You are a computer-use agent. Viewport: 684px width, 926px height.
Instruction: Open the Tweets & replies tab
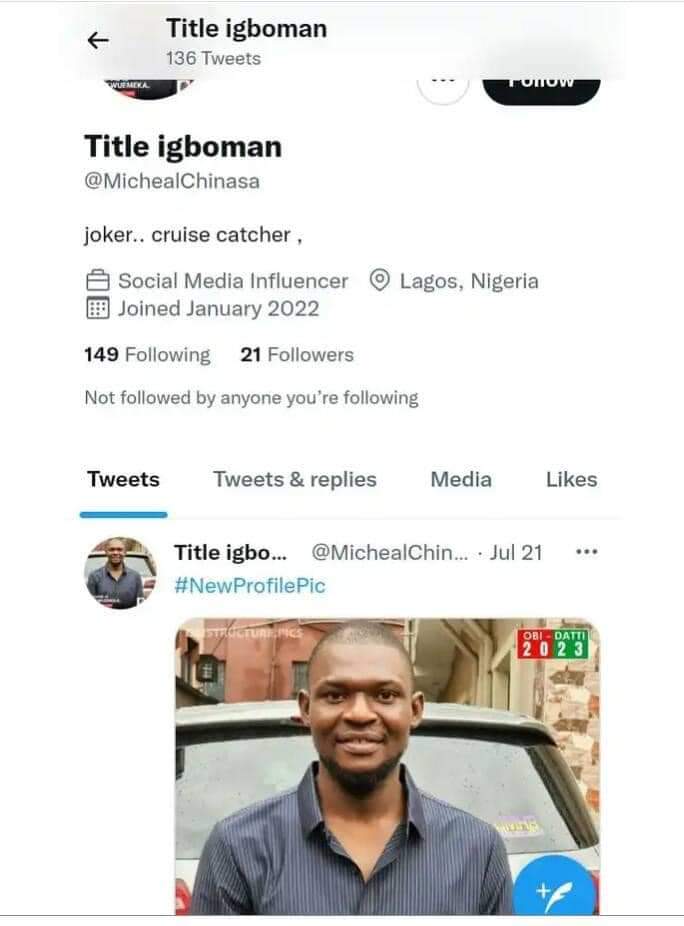pyautogui.click(x=295, y=480)
